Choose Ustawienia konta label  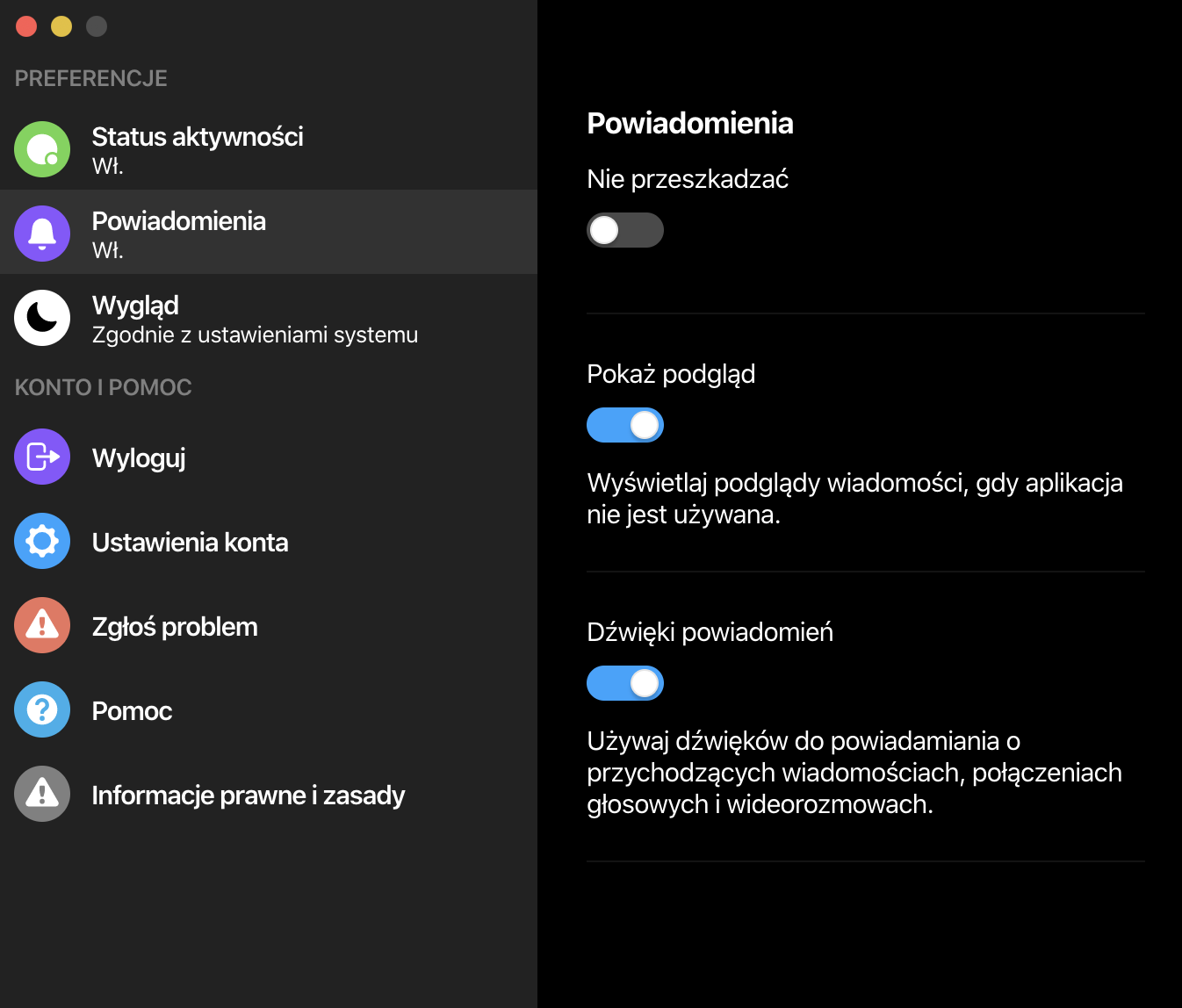click(x=190, y=543)
